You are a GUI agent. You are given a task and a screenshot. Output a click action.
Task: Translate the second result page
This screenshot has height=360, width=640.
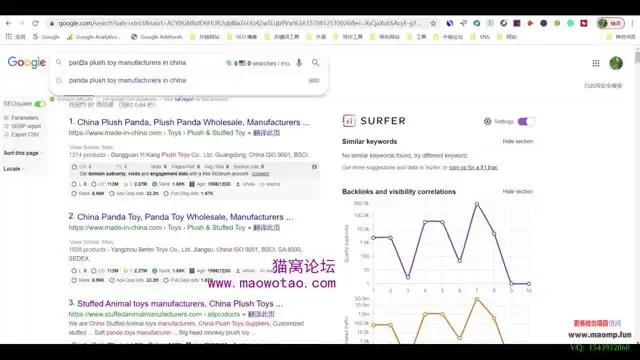[x=267, y=227]
